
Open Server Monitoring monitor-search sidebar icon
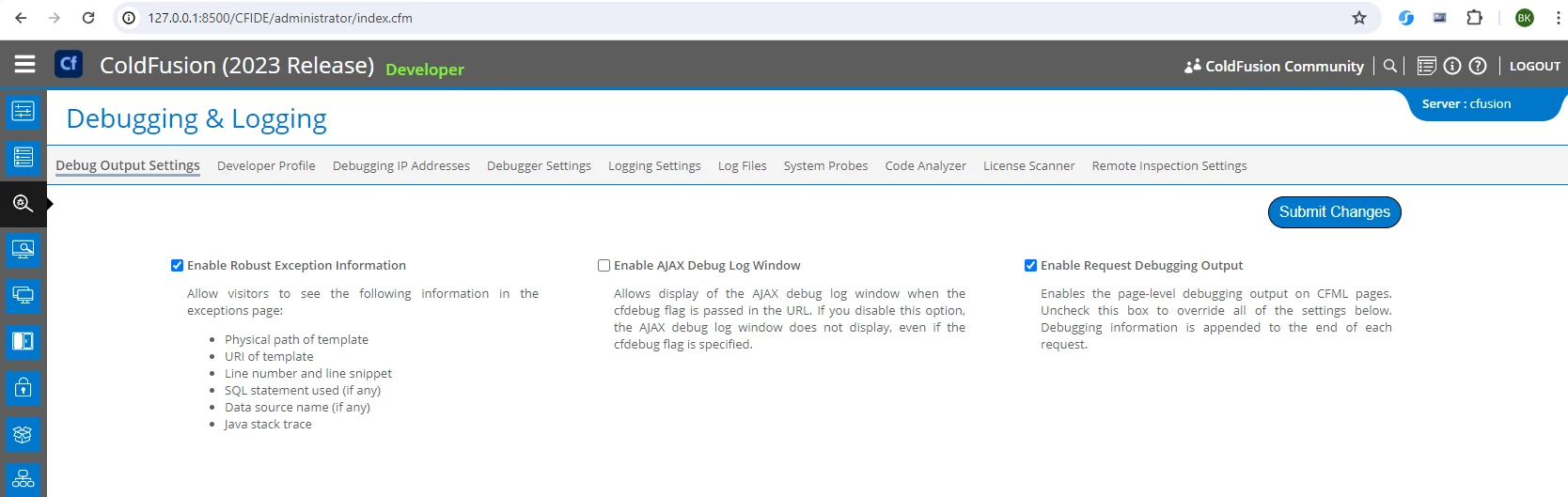[x=24, y=249]
